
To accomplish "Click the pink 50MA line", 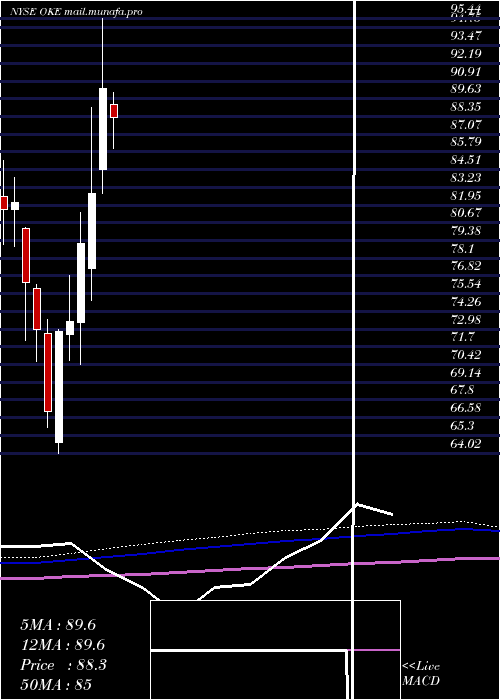I will coord(250,568).
